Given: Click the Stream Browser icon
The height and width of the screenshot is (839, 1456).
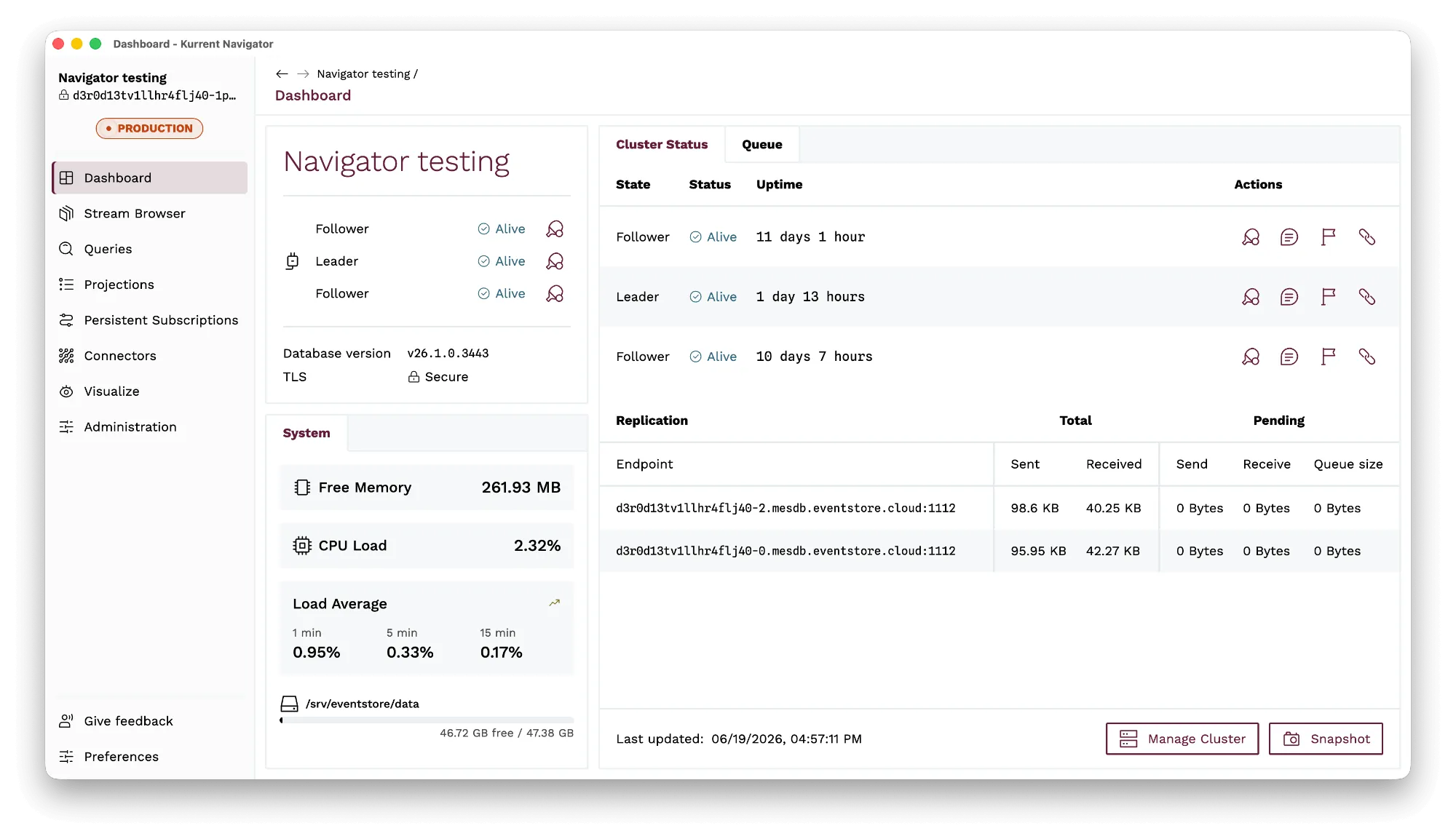Looking at the screenshot, I should pos(66,213).
